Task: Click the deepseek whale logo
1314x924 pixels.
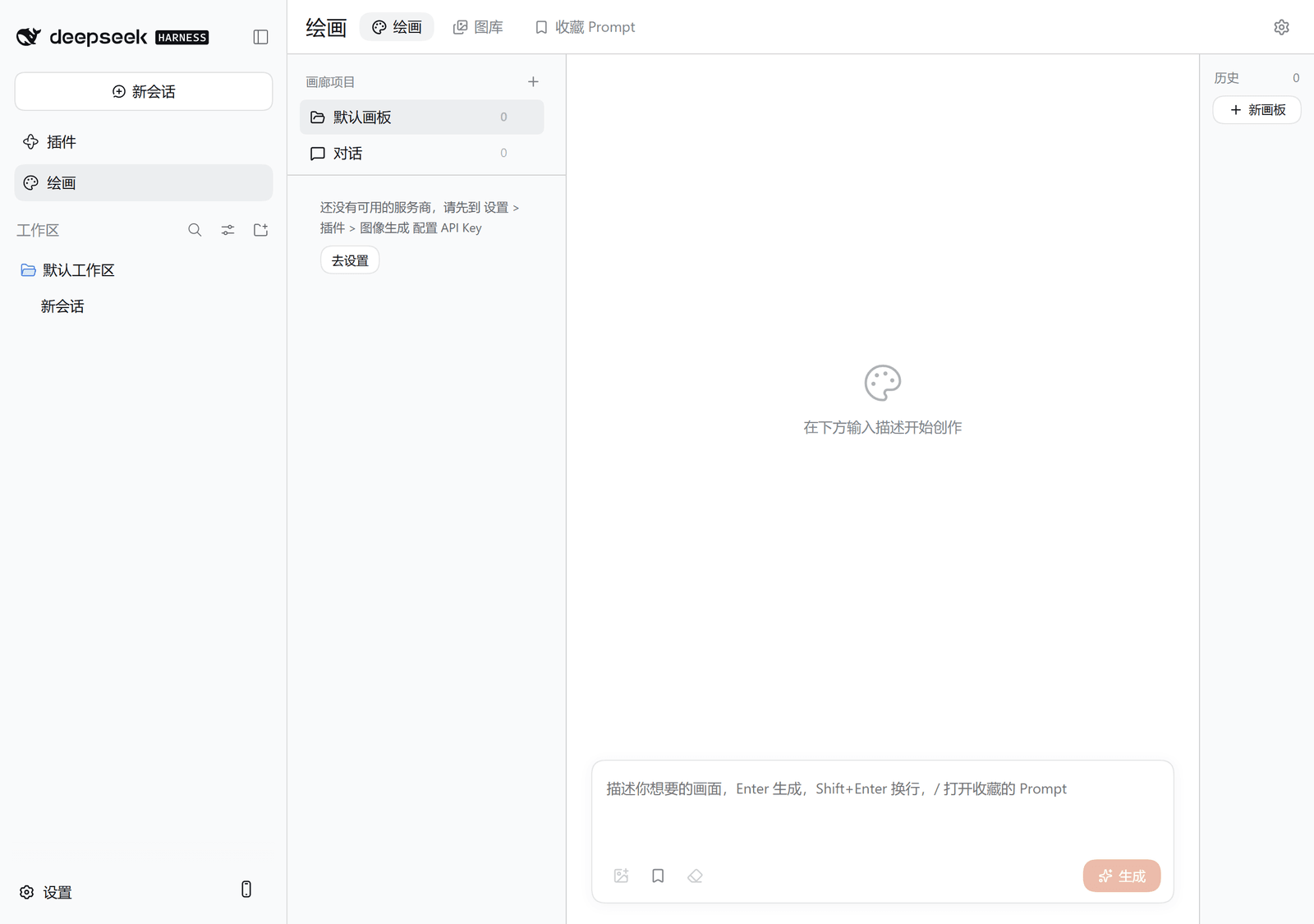Action: (x=29, y=37)
